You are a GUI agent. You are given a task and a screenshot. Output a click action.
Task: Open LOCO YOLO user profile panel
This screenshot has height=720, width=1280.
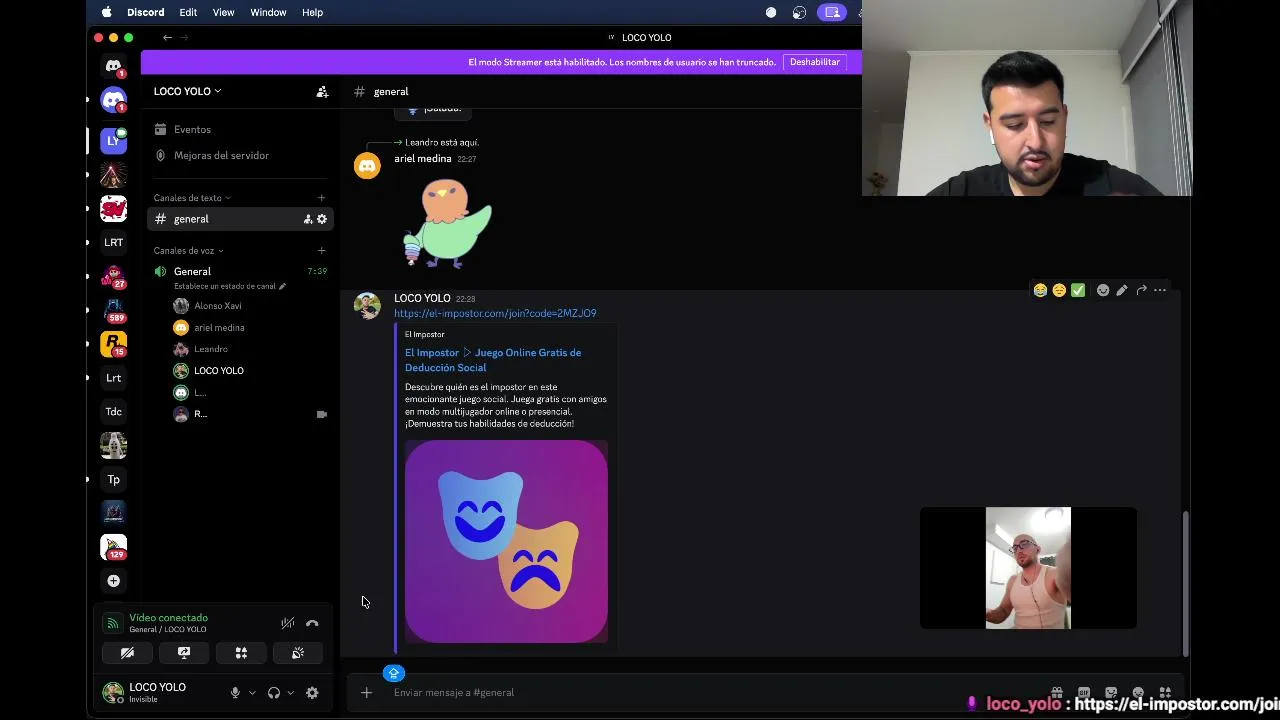(158, 692)
